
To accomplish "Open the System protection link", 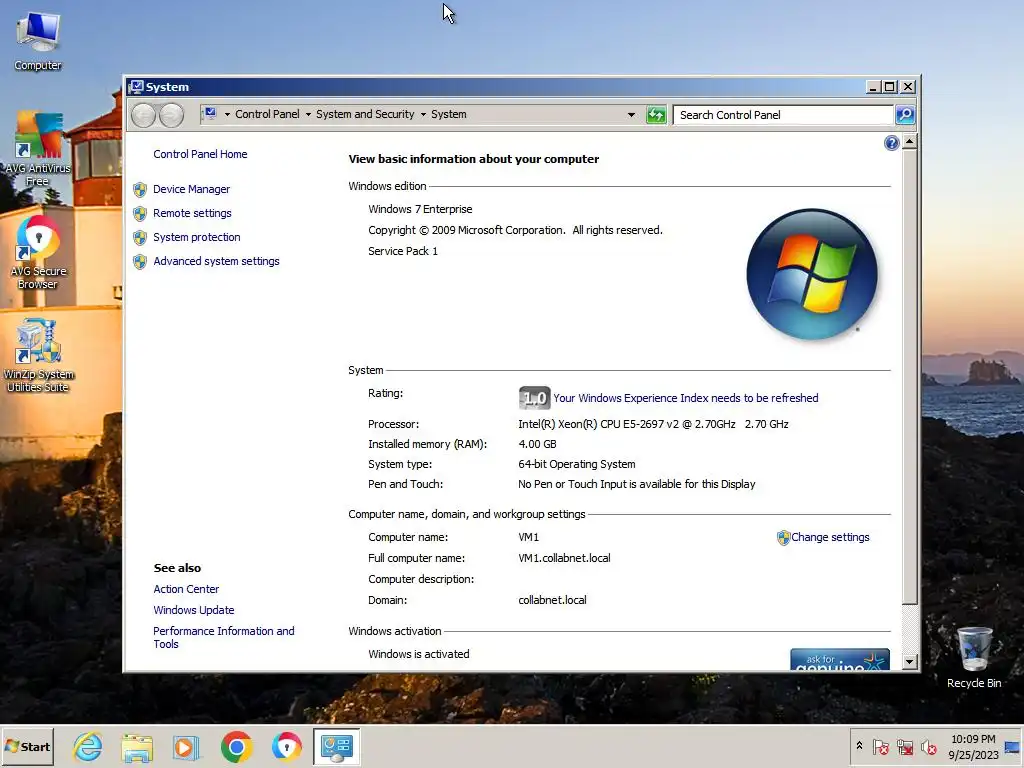I will point(197,237).
